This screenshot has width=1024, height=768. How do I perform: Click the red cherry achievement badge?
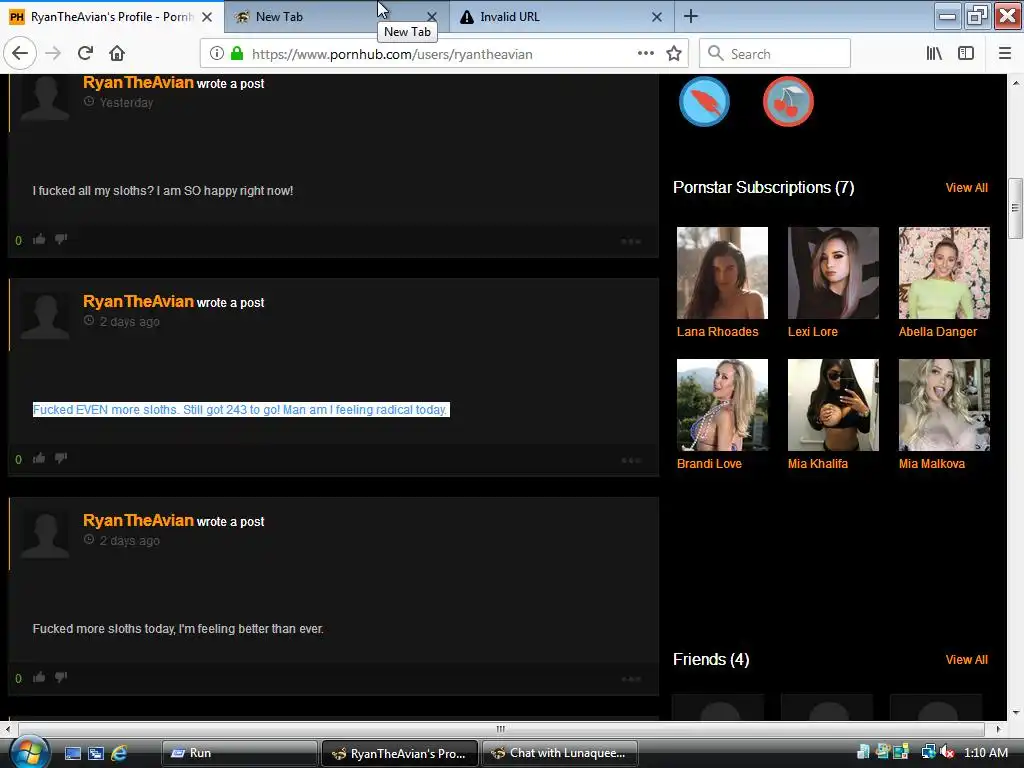(788, 101)
